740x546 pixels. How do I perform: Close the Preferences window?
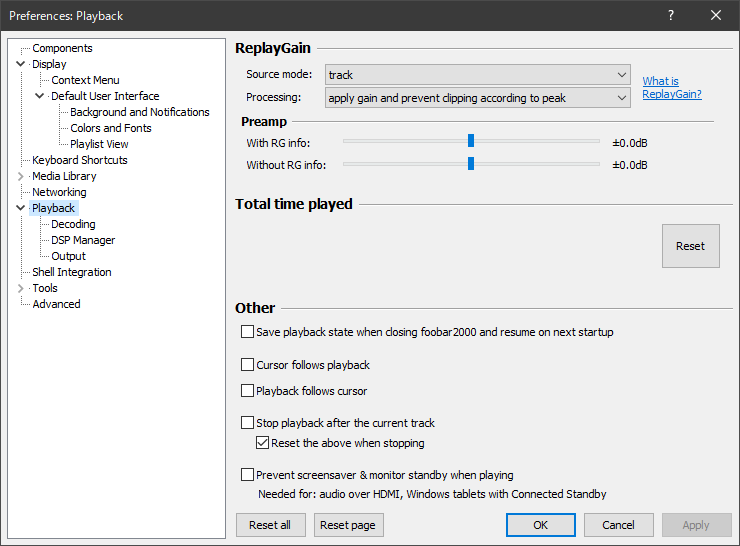[715, 16]
